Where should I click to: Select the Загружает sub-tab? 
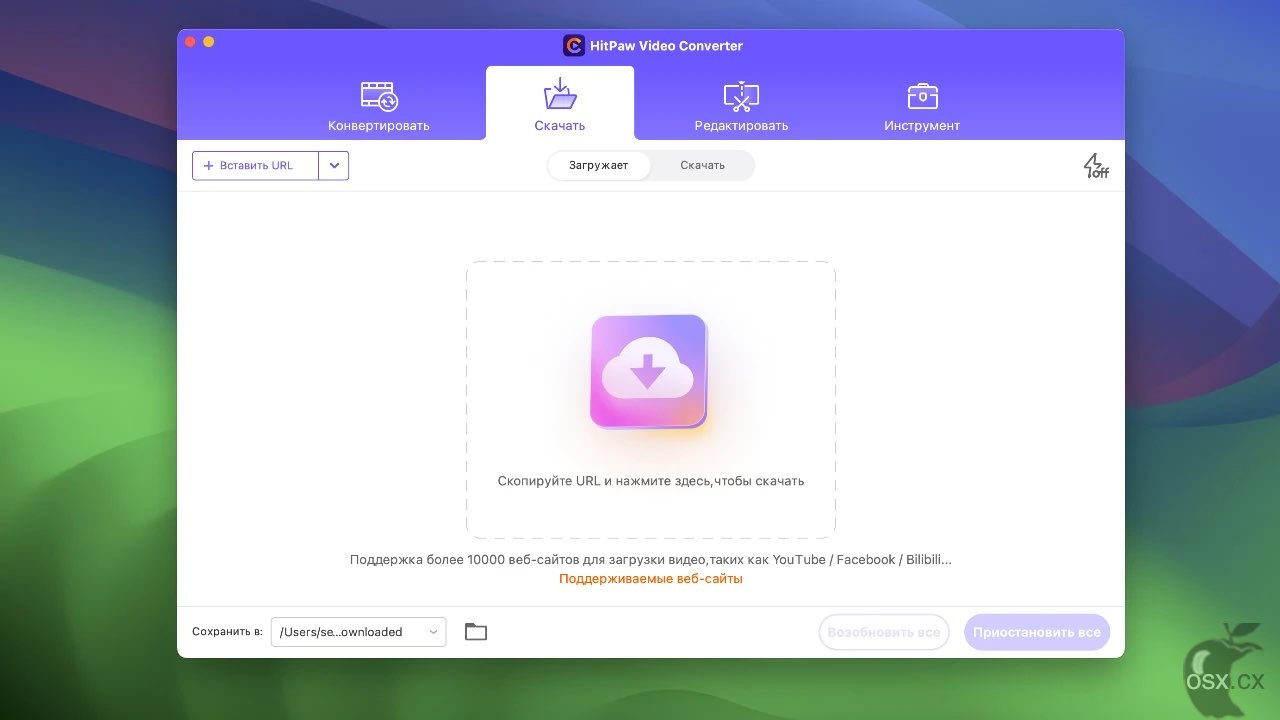pos(599,165)
